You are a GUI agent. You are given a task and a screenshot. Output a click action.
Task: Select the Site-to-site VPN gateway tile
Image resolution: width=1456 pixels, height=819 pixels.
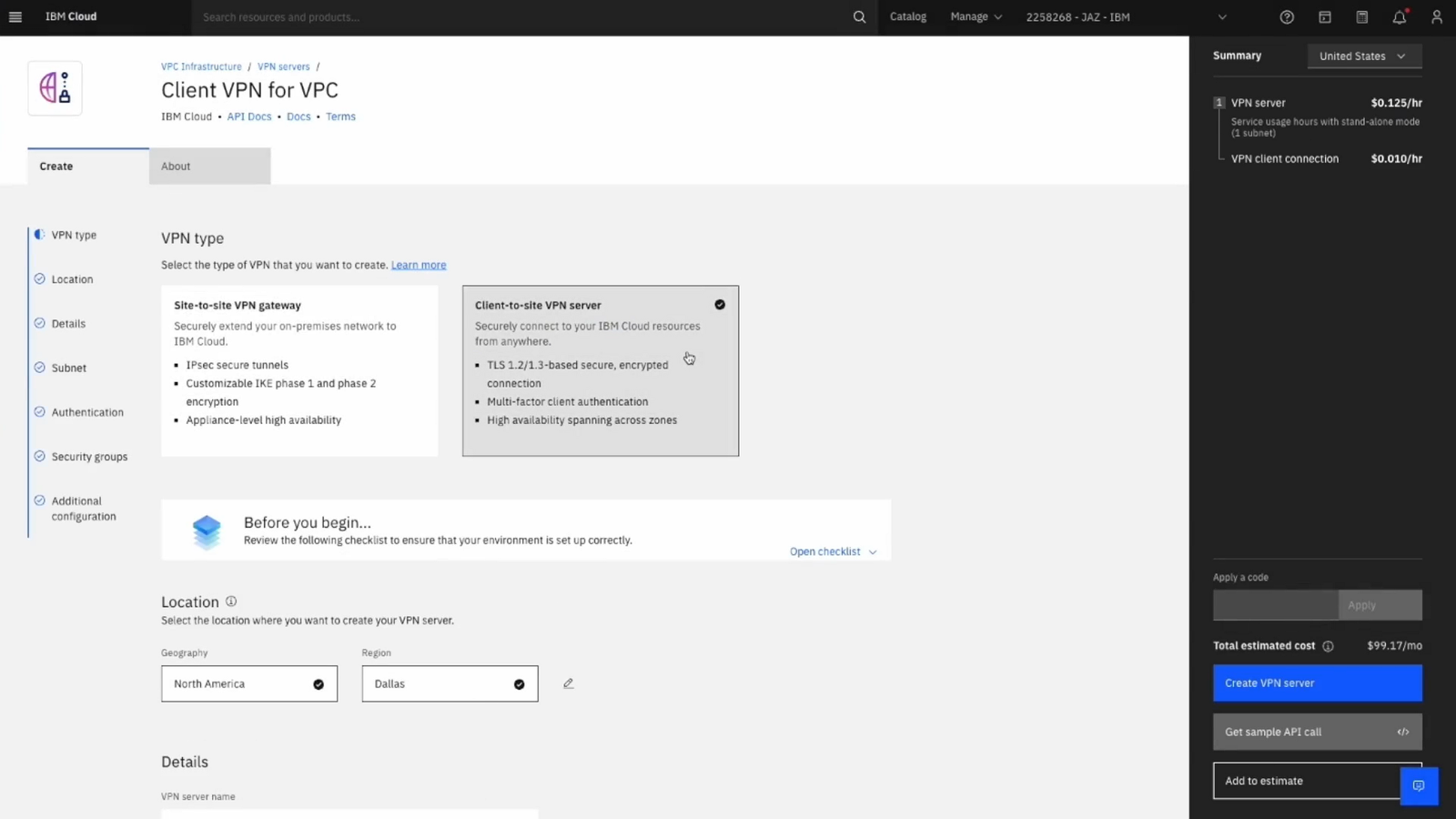[299, 370]
